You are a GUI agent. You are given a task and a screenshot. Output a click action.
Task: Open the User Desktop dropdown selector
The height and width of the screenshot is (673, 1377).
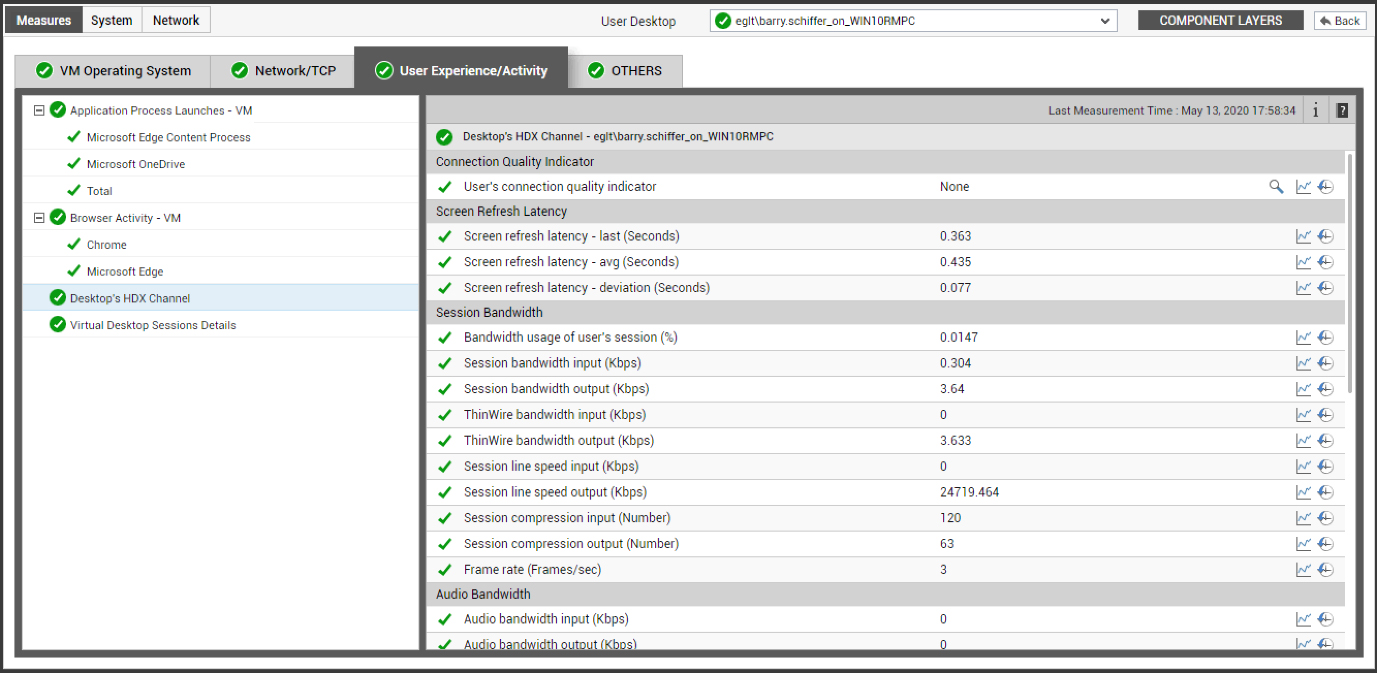point(913,21)
